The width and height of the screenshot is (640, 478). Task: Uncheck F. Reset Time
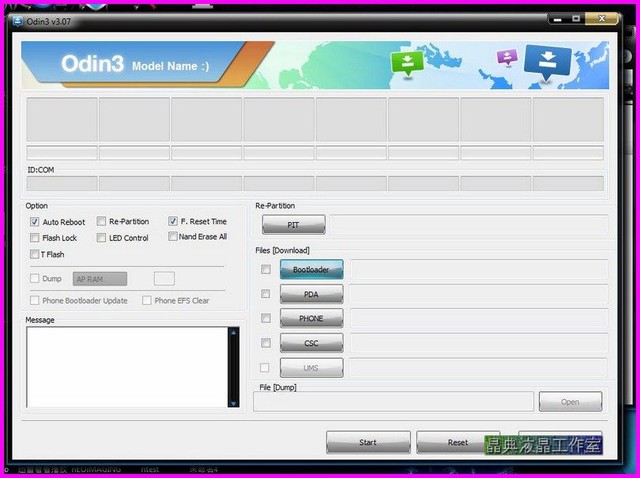173,222
